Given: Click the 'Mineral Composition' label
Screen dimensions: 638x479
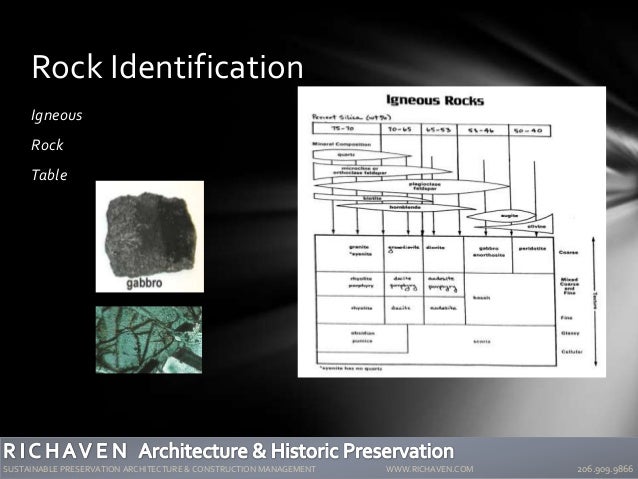Looking at the screenshot, I should pyautogui.click(x=341, y=144).
